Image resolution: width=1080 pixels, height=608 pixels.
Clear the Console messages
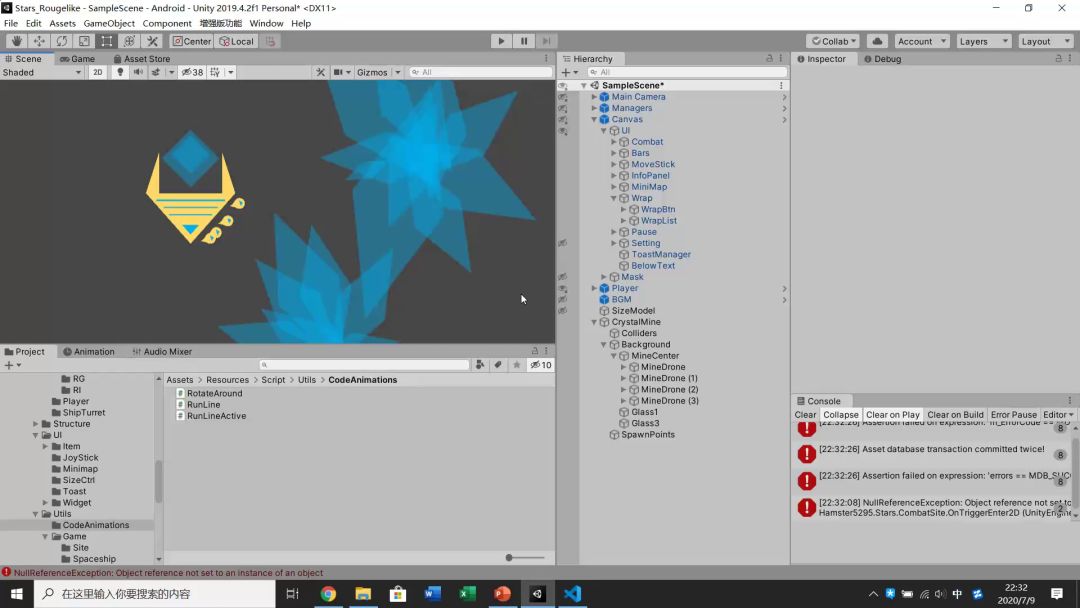click(805, 415)
